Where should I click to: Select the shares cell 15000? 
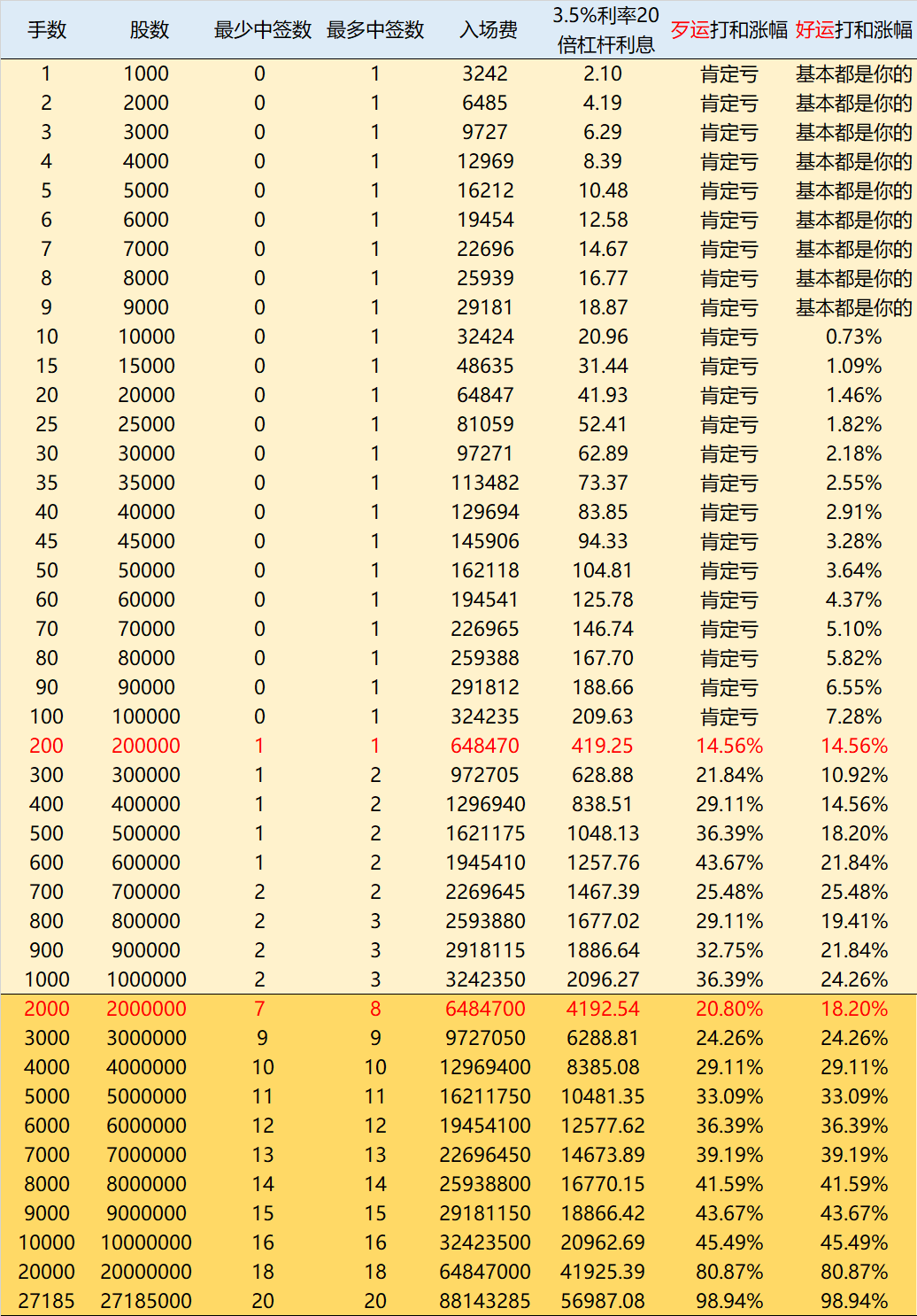pos(146,366)
